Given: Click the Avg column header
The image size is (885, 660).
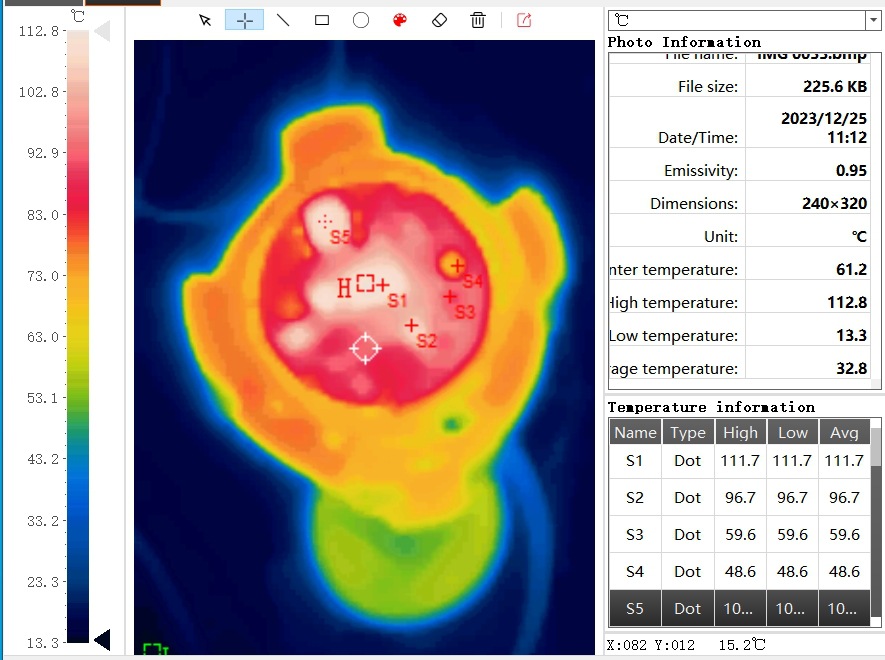Looking at the screenshot, I should coord(844,432).
